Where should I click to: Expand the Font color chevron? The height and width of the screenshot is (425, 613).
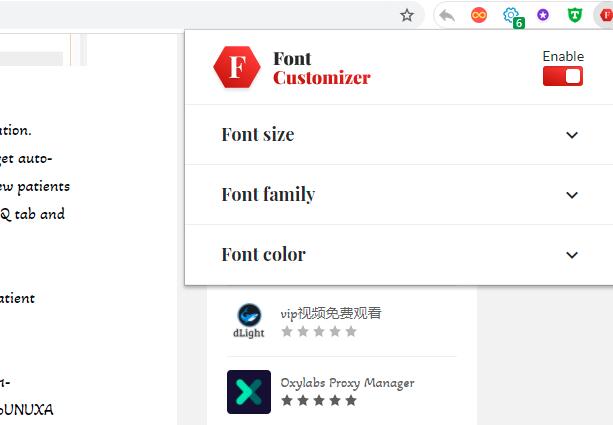click(572, 255)
